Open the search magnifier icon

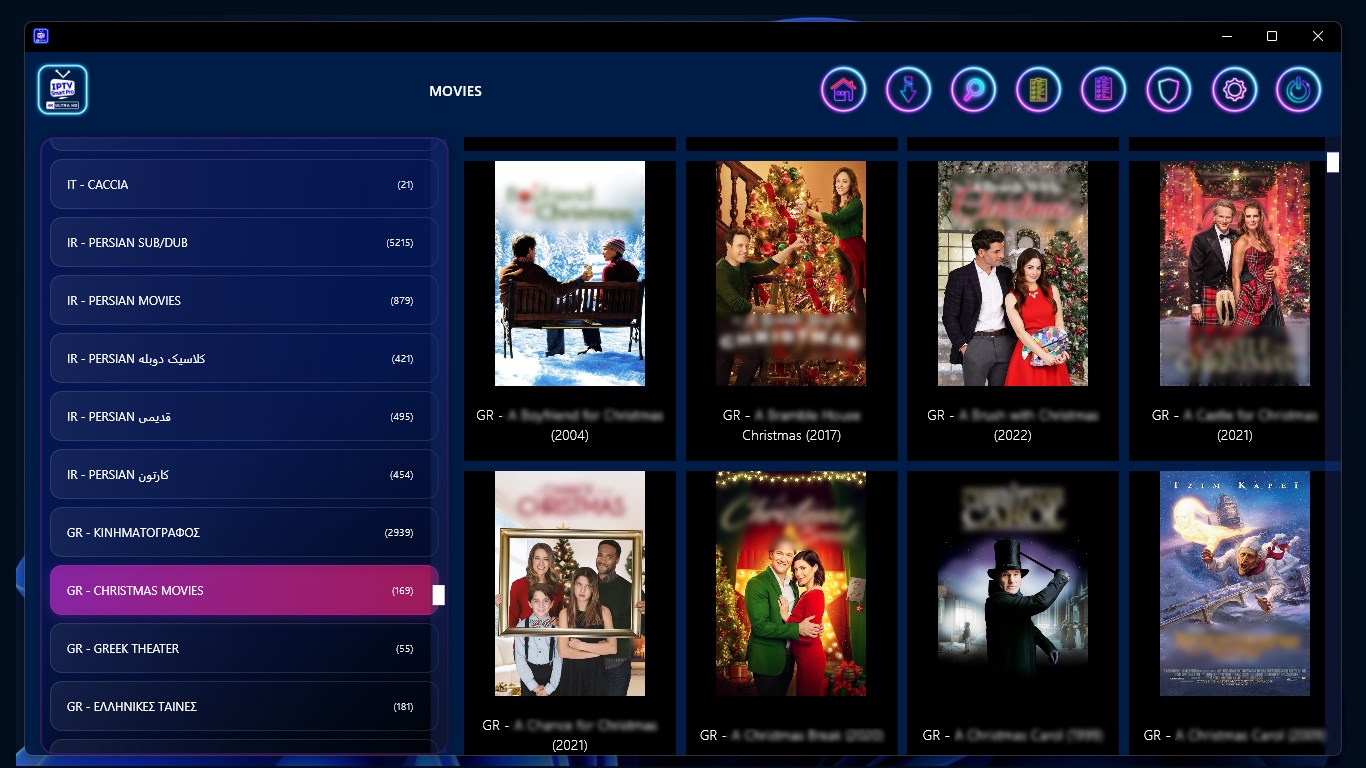coord(973,89)
